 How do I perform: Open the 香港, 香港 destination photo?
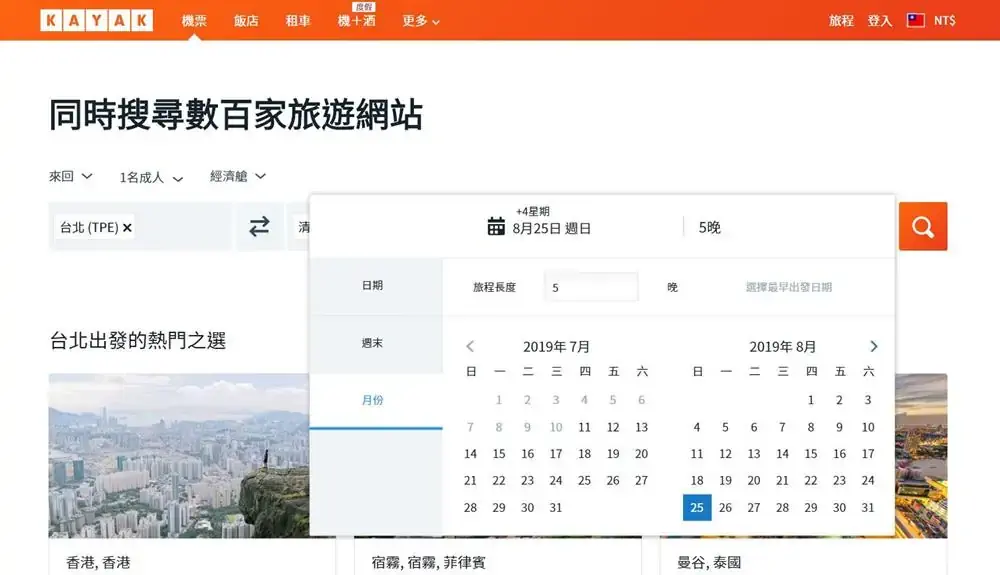click(x=179, y=455)
